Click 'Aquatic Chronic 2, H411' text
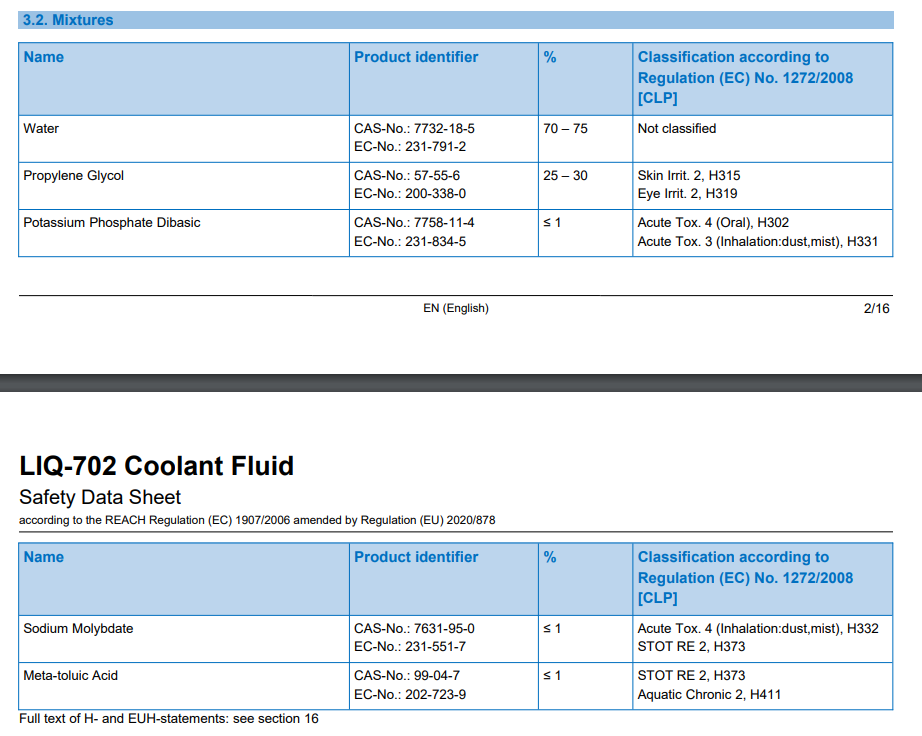The width and height of the screenshot is (922, 736). 709,695
